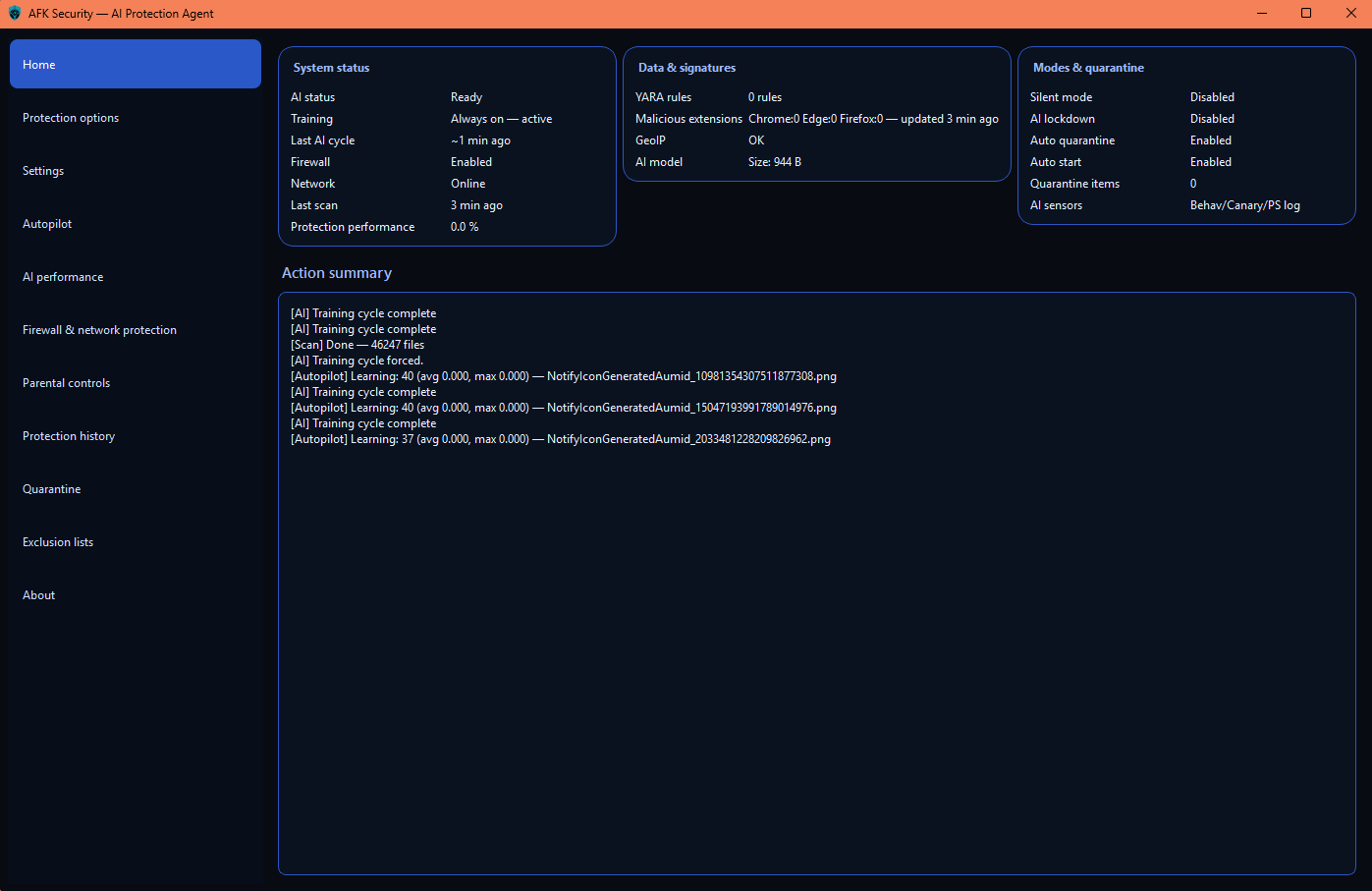Viewport: 1372px width, 891px height.
Task: Maximize the AFK Security window
Action: 1306,14
